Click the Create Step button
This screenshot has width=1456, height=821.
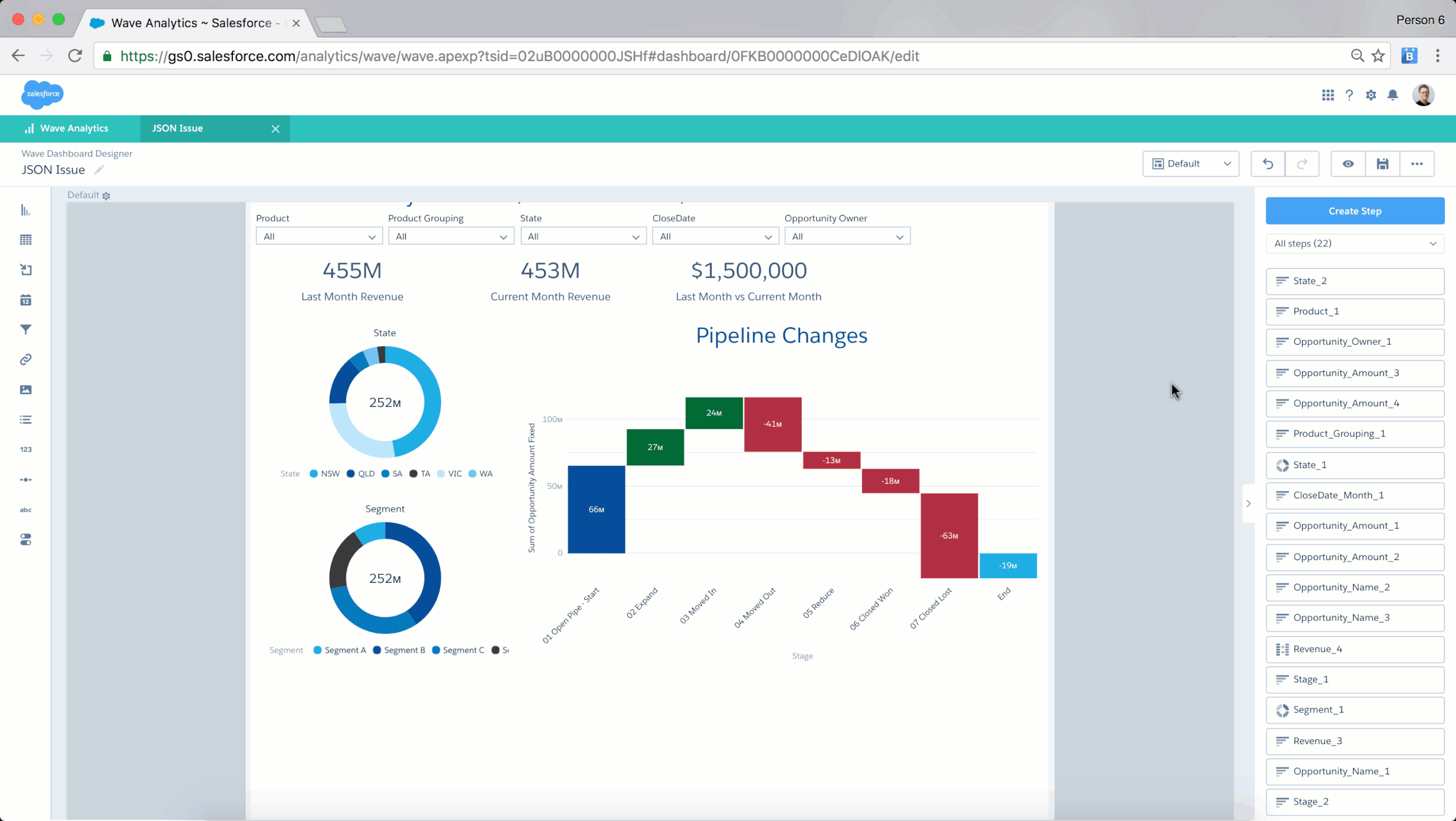pos(1355,211)
